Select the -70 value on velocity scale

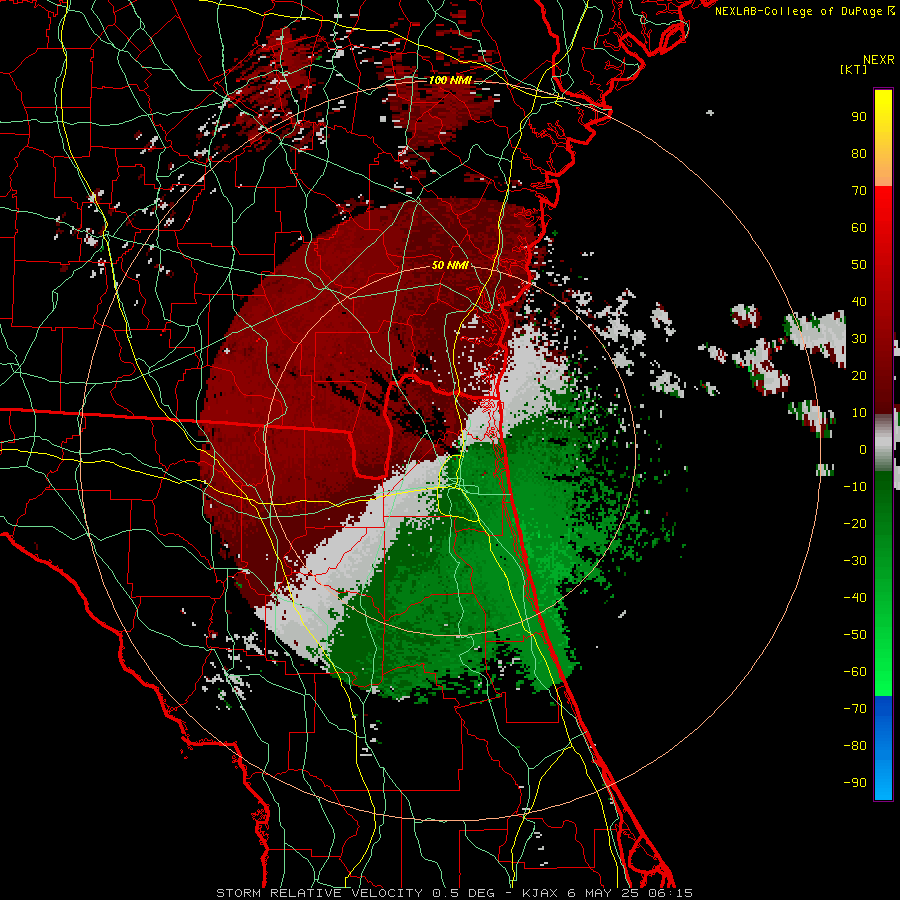855,709
